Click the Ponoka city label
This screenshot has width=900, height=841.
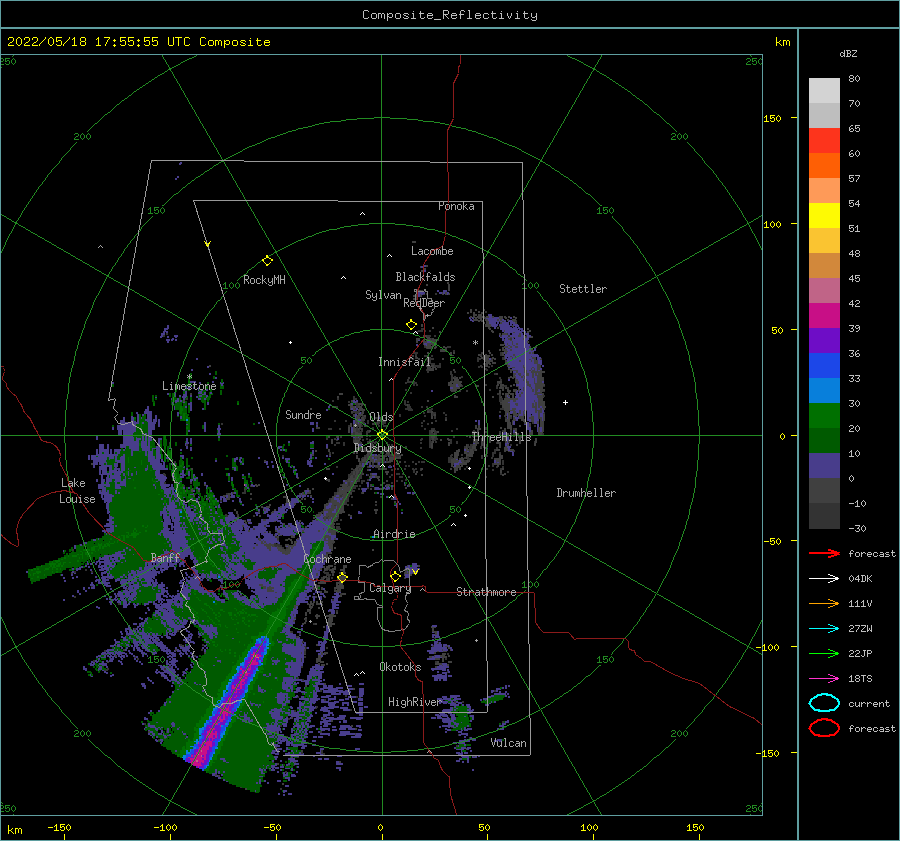pyautogui.click(x=456, y=206)
